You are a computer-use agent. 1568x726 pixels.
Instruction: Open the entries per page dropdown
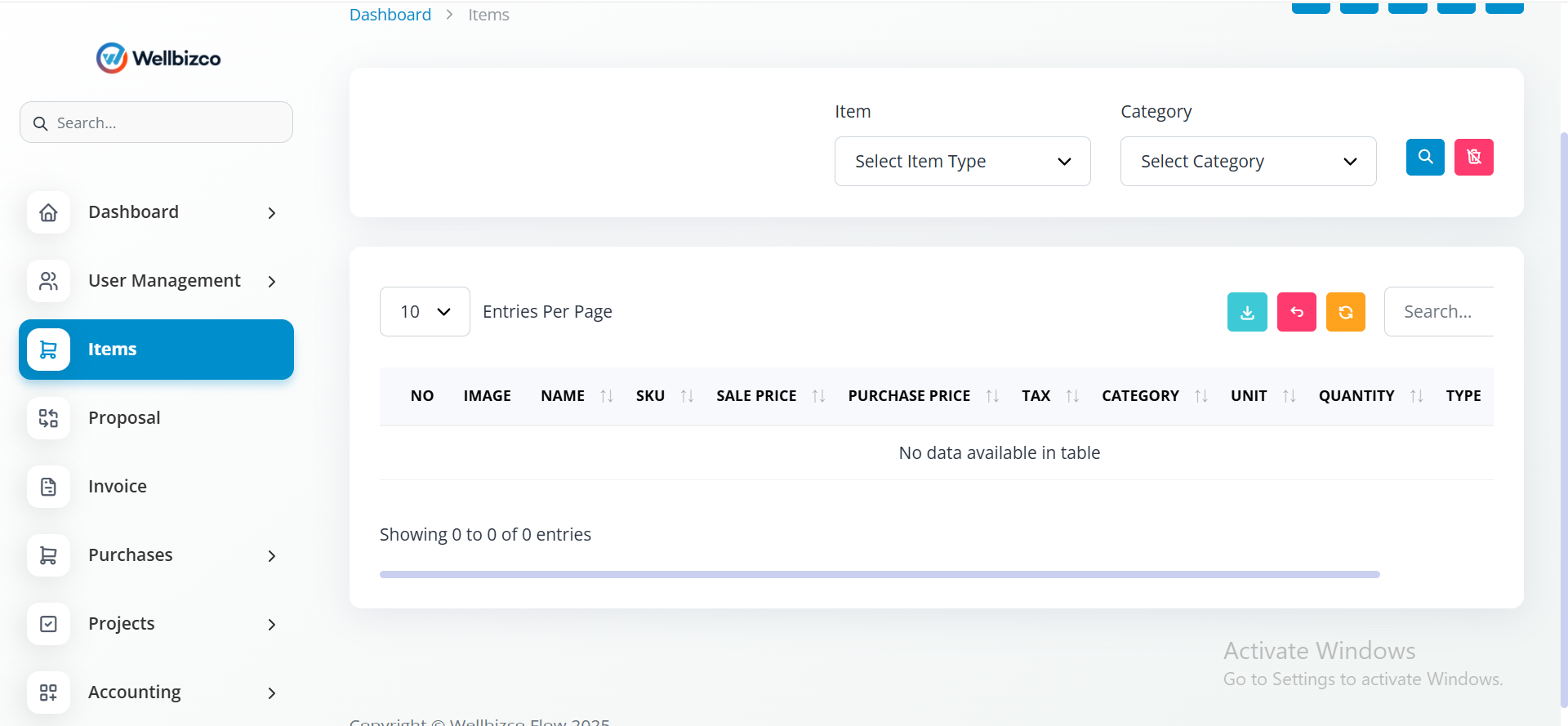pyautogui.click(x=425, y=312)
